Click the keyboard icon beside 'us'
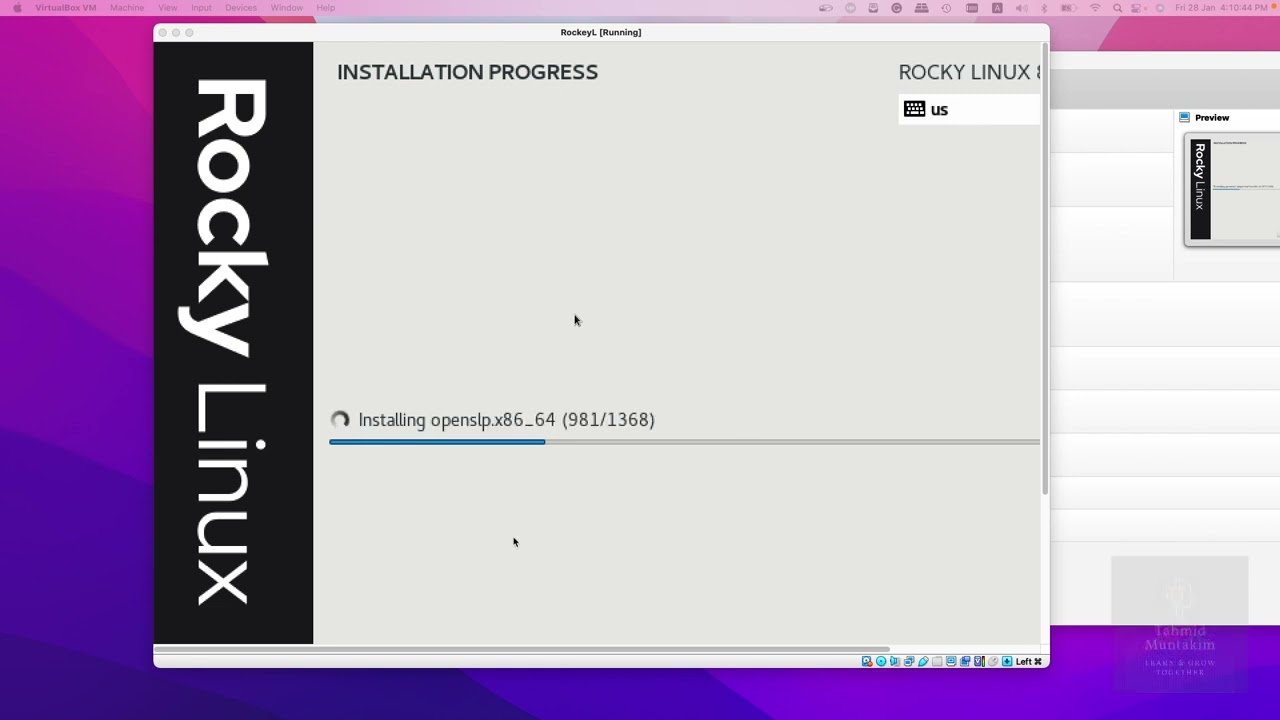Screen dimensions: 1280x720 [914, 109]
